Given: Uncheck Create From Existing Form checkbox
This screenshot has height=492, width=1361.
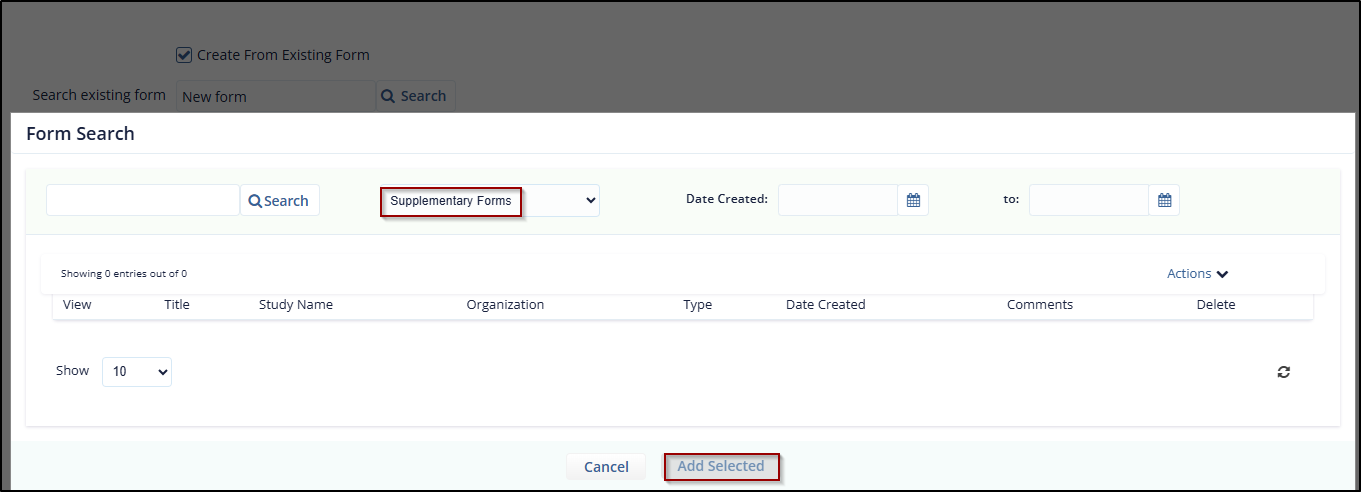Looking at the screenshot, I should 184,55.
